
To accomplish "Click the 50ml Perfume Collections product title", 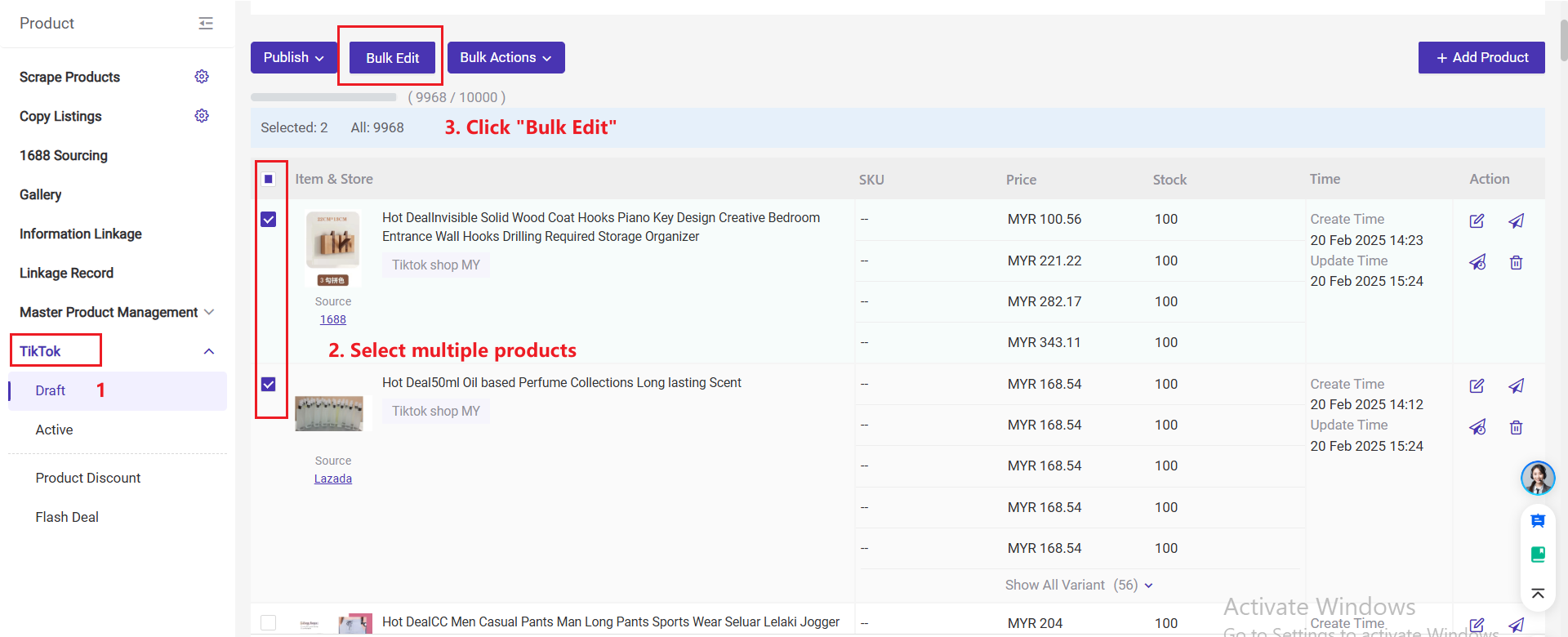I will (x=562, y=382).
